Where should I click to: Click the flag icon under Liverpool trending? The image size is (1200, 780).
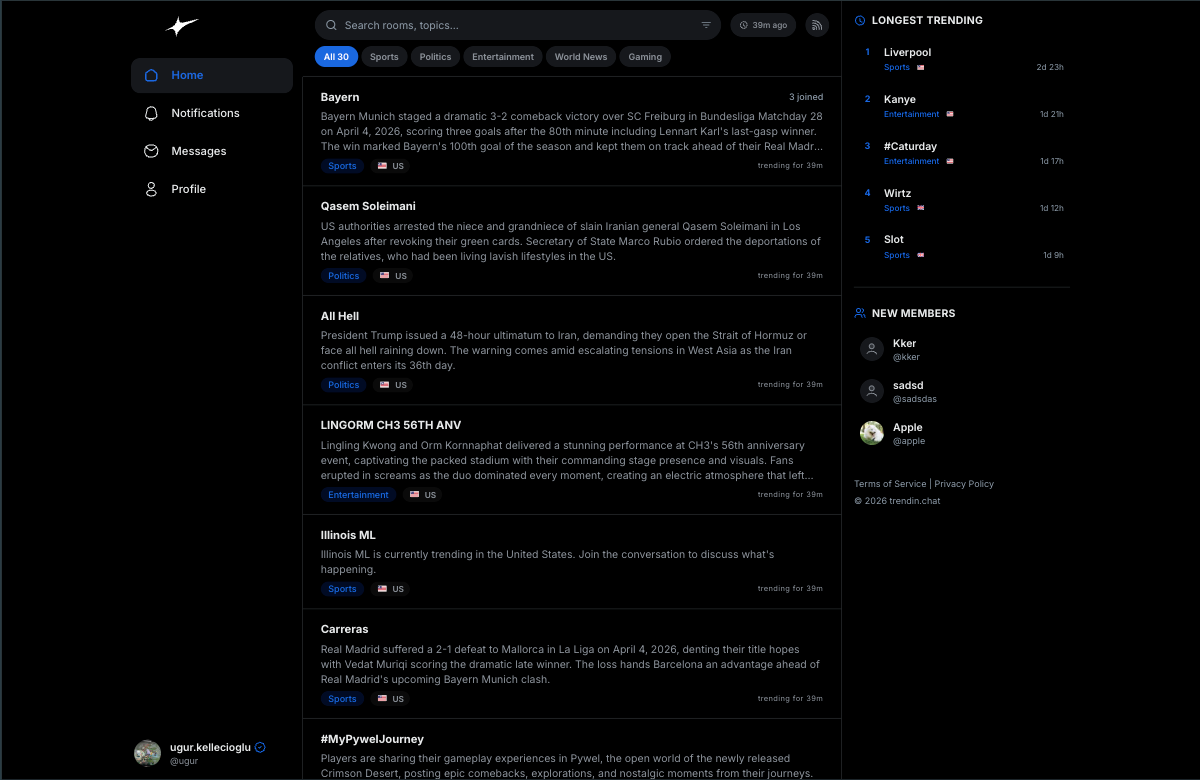[x=921, y=68]
